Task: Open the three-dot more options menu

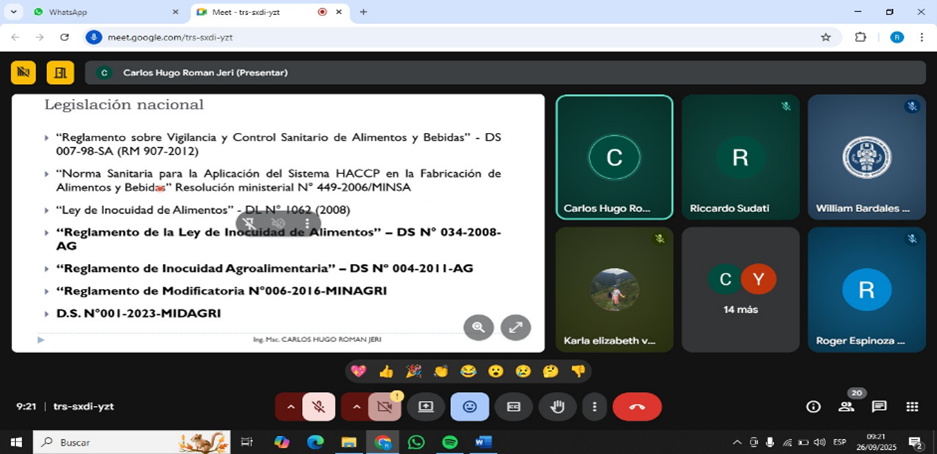Action: click(x=594, y=407)
